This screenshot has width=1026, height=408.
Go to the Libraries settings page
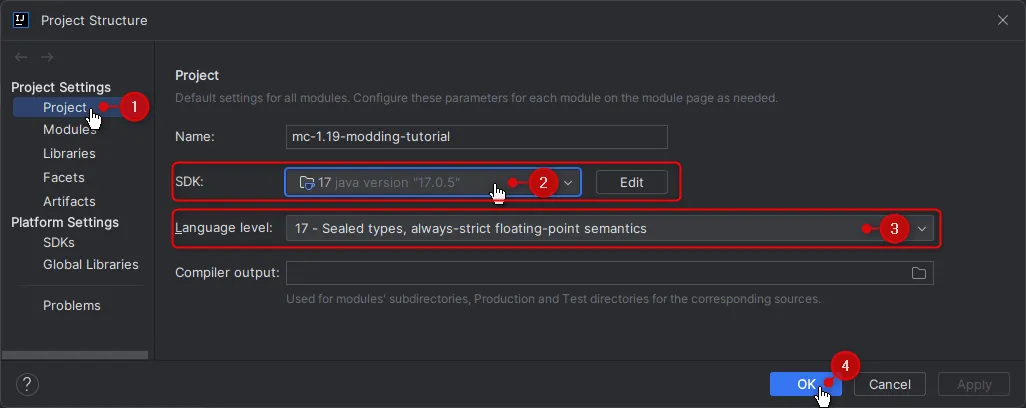click(x=69, y=154)
